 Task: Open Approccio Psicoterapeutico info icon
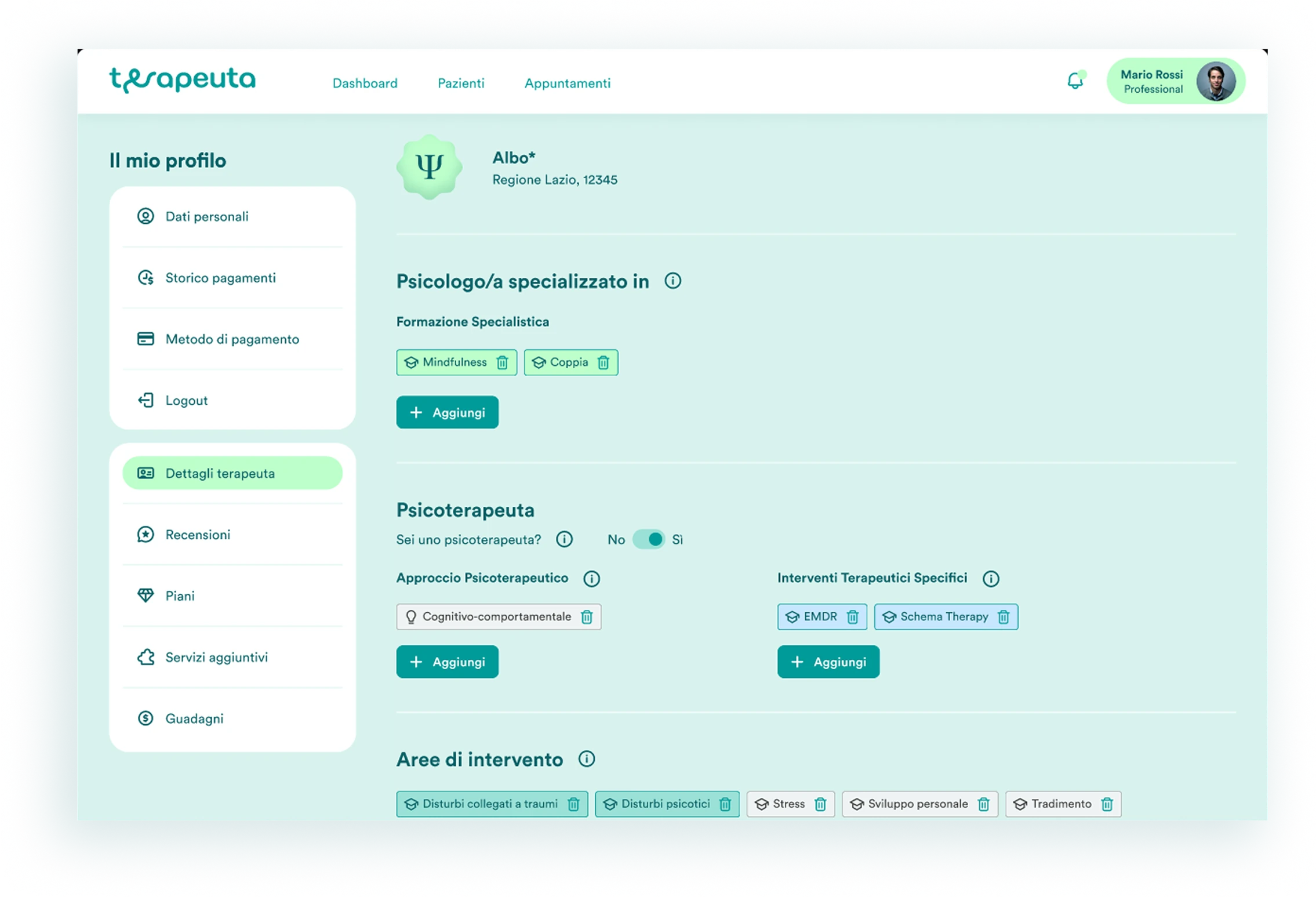pos(591,578)
